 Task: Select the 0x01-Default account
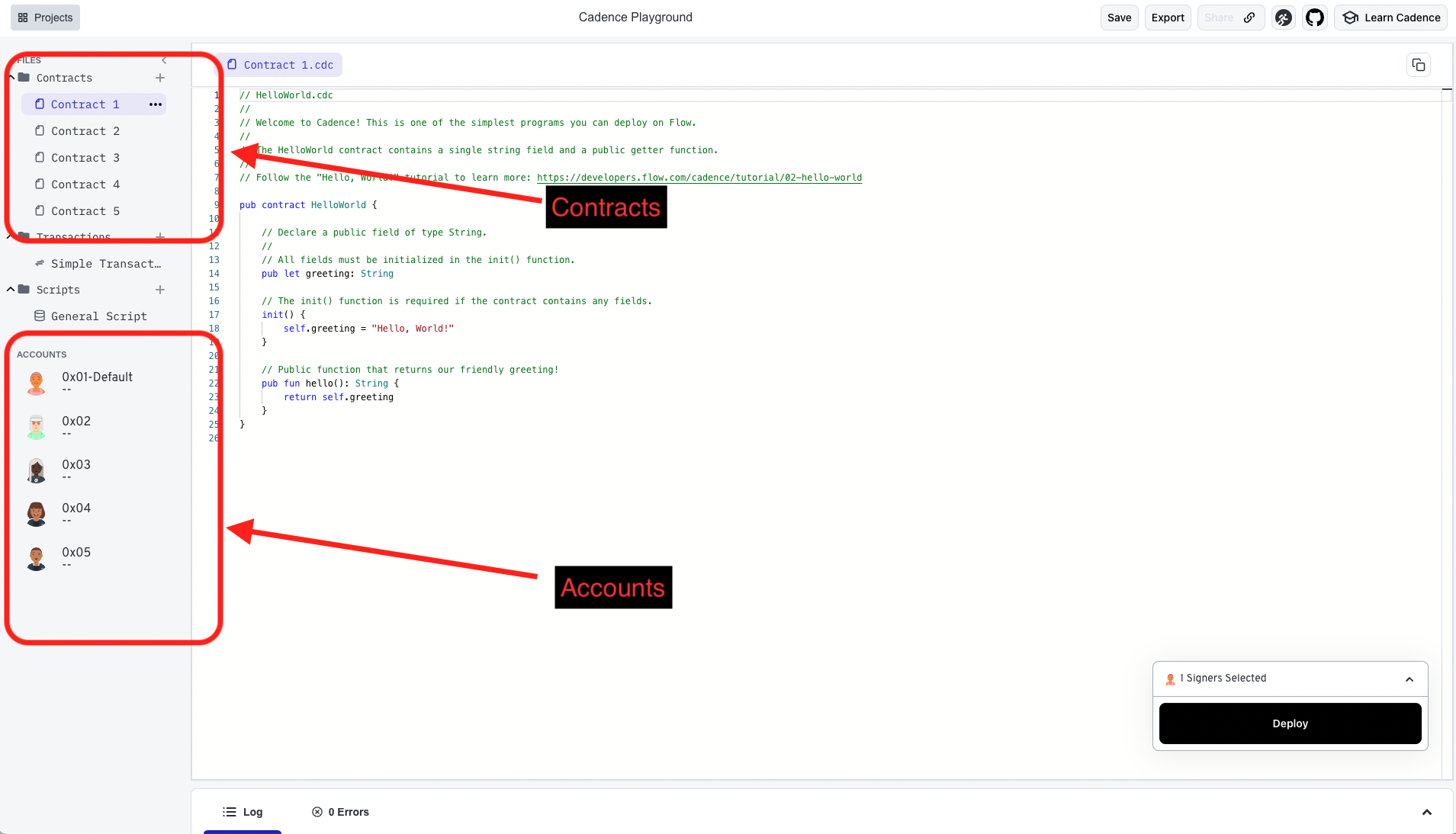pos(97,377)
